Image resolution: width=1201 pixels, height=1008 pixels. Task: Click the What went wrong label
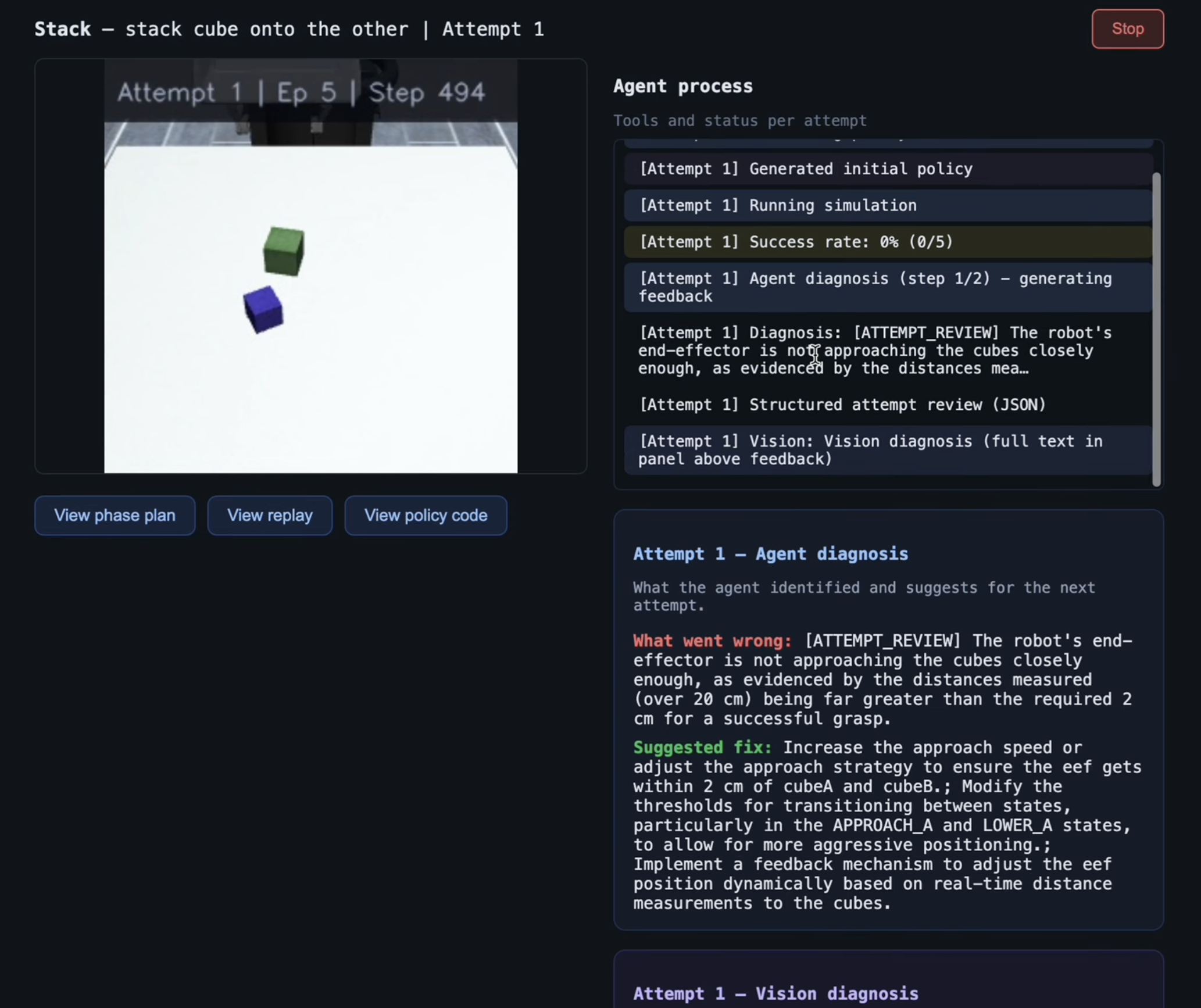(x=712, y=641)
